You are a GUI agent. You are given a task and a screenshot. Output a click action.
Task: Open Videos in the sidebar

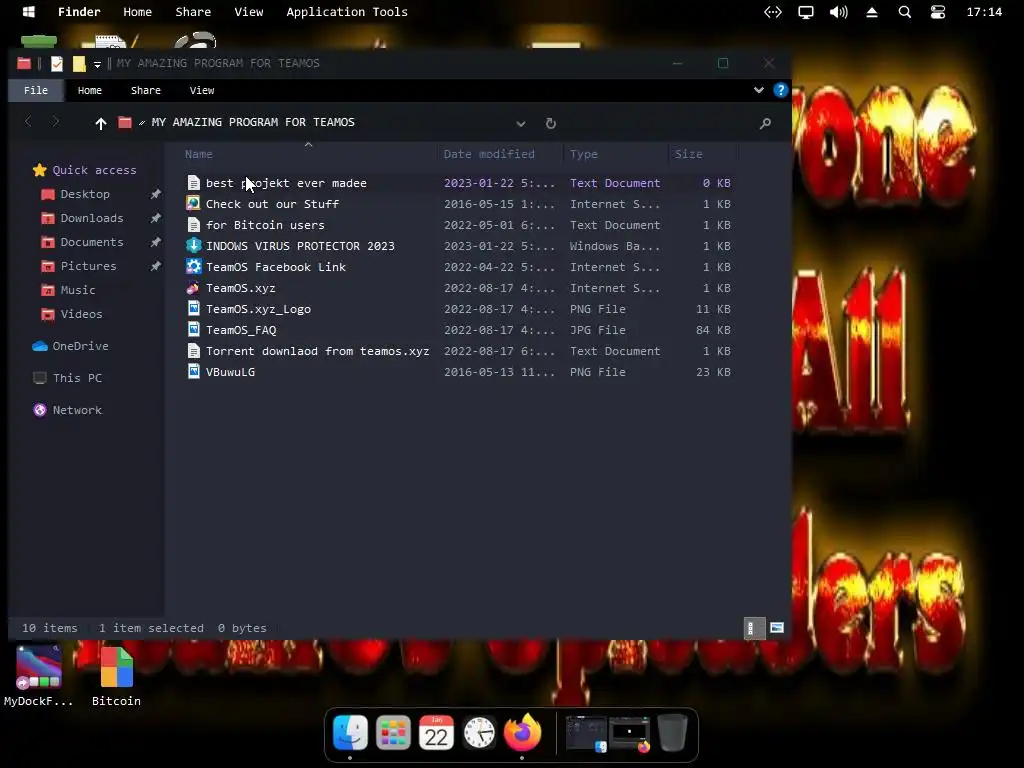72,314
